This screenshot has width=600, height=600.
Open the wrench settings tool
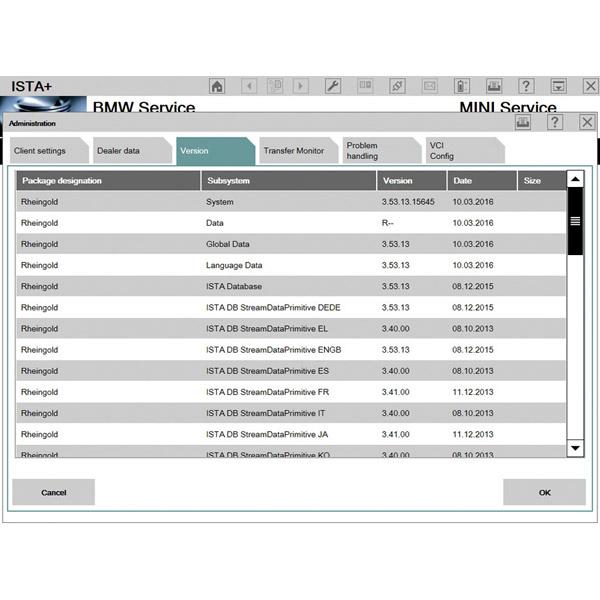pyautogui.click(x=333, y=86)
